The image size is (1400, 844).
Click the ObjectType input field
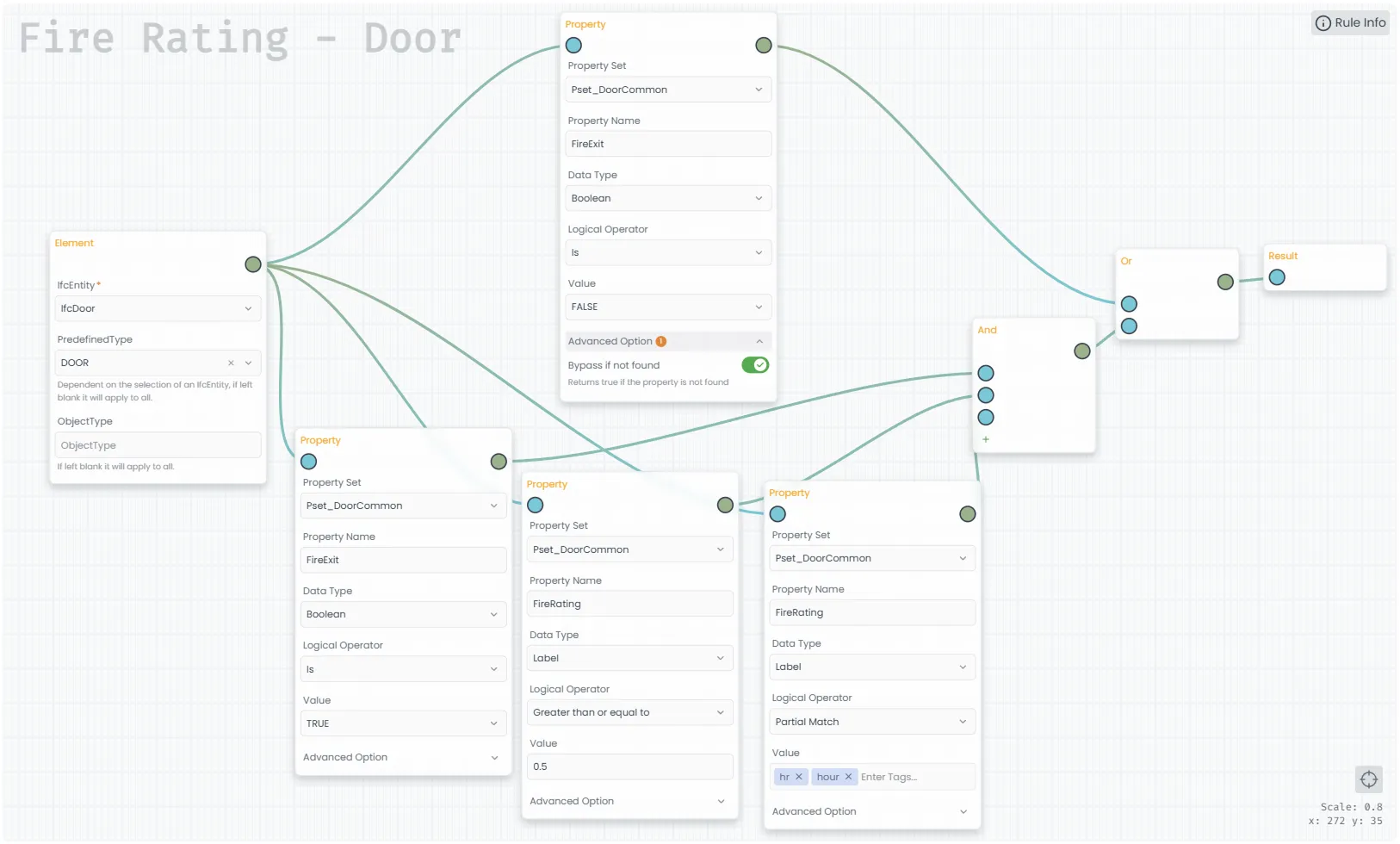tap(157, 445)
